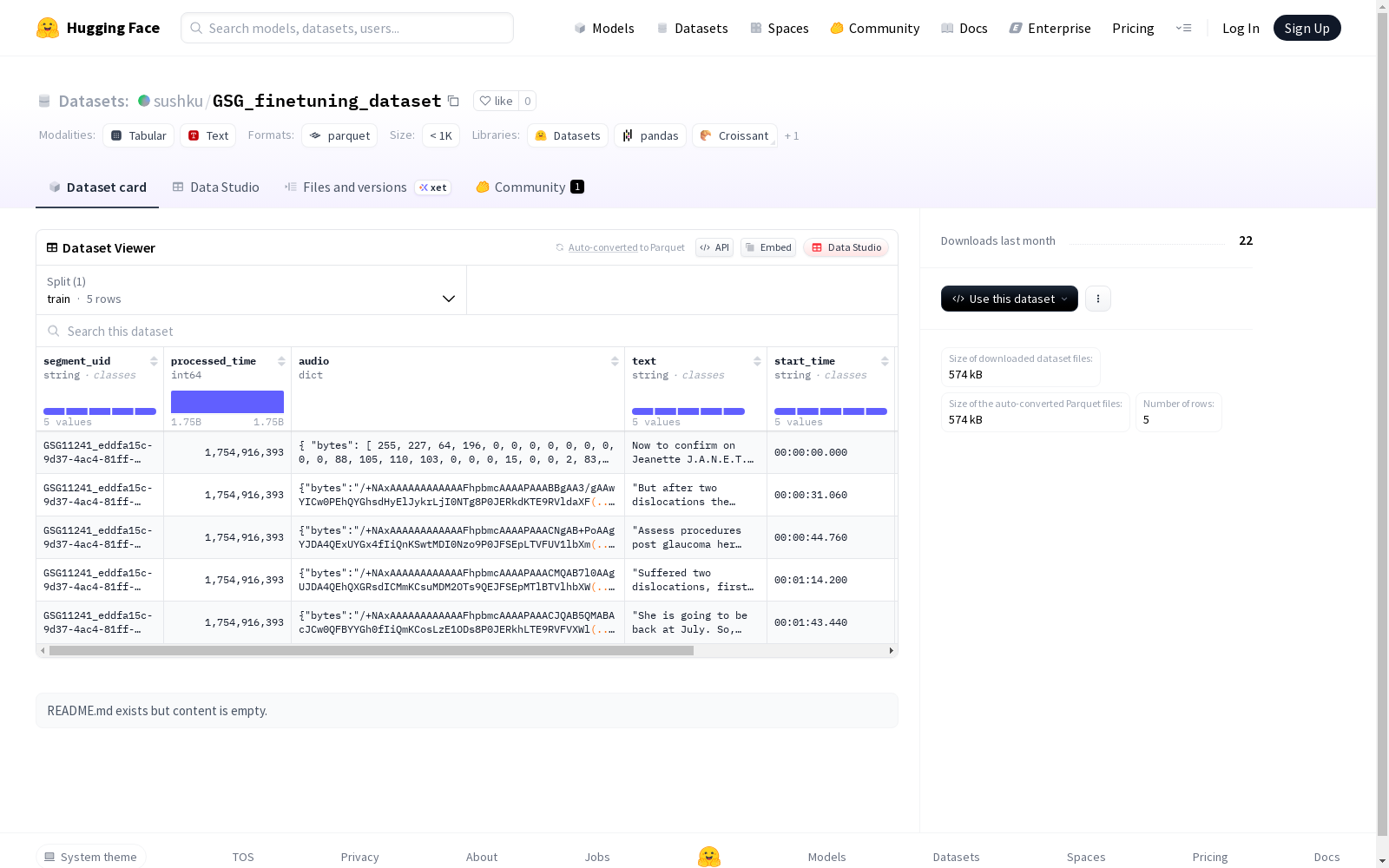
Task: Focus the Search this dataset field
Action: (467, 331)
